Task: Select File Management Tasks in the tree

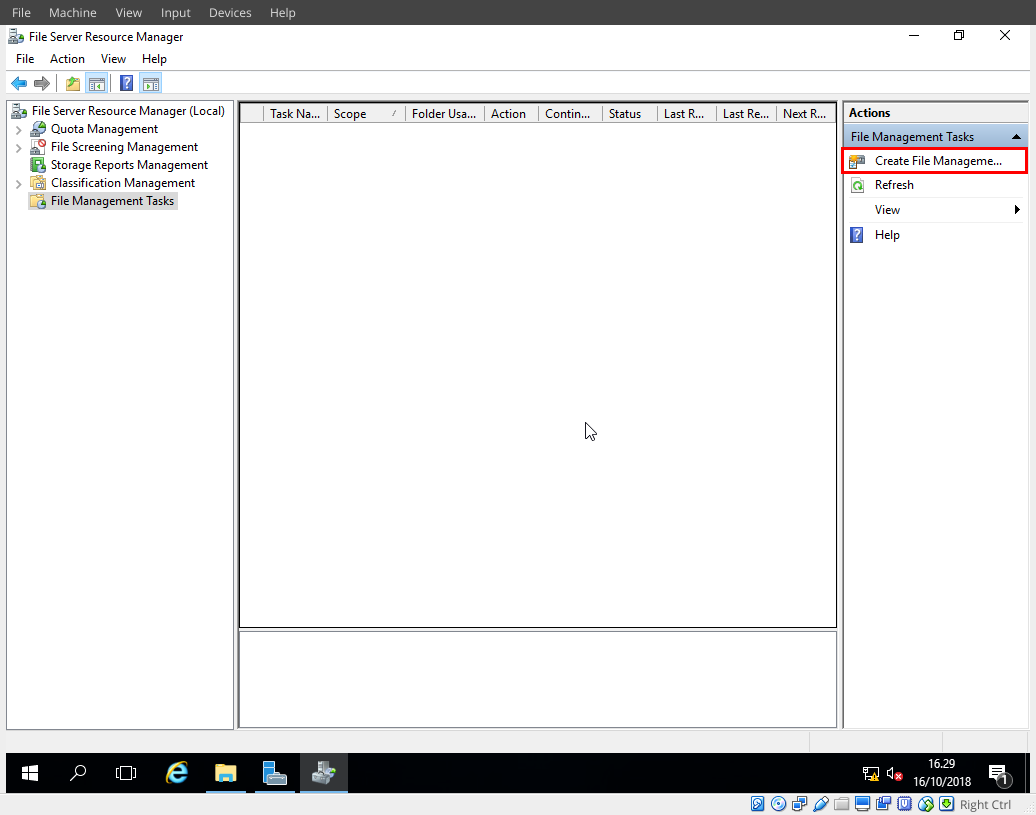Action: click(x=110, y=200)
